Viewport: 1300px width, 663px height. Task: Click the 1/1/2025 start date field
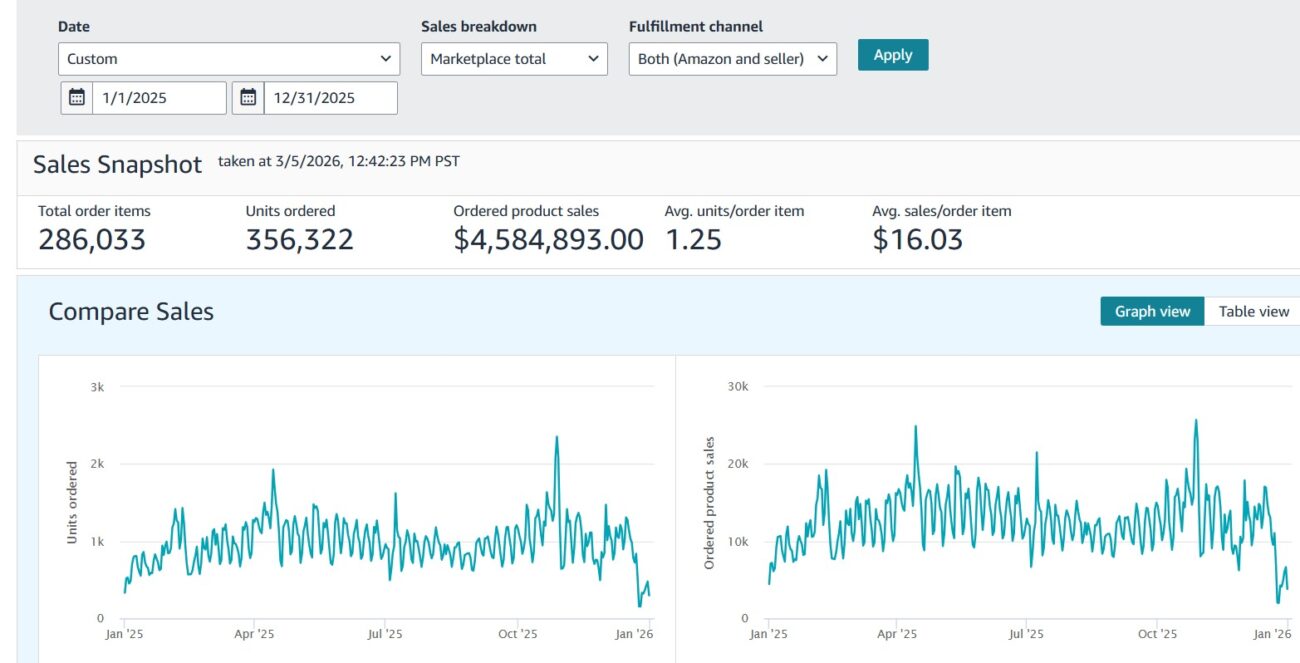tap(159, 98)
